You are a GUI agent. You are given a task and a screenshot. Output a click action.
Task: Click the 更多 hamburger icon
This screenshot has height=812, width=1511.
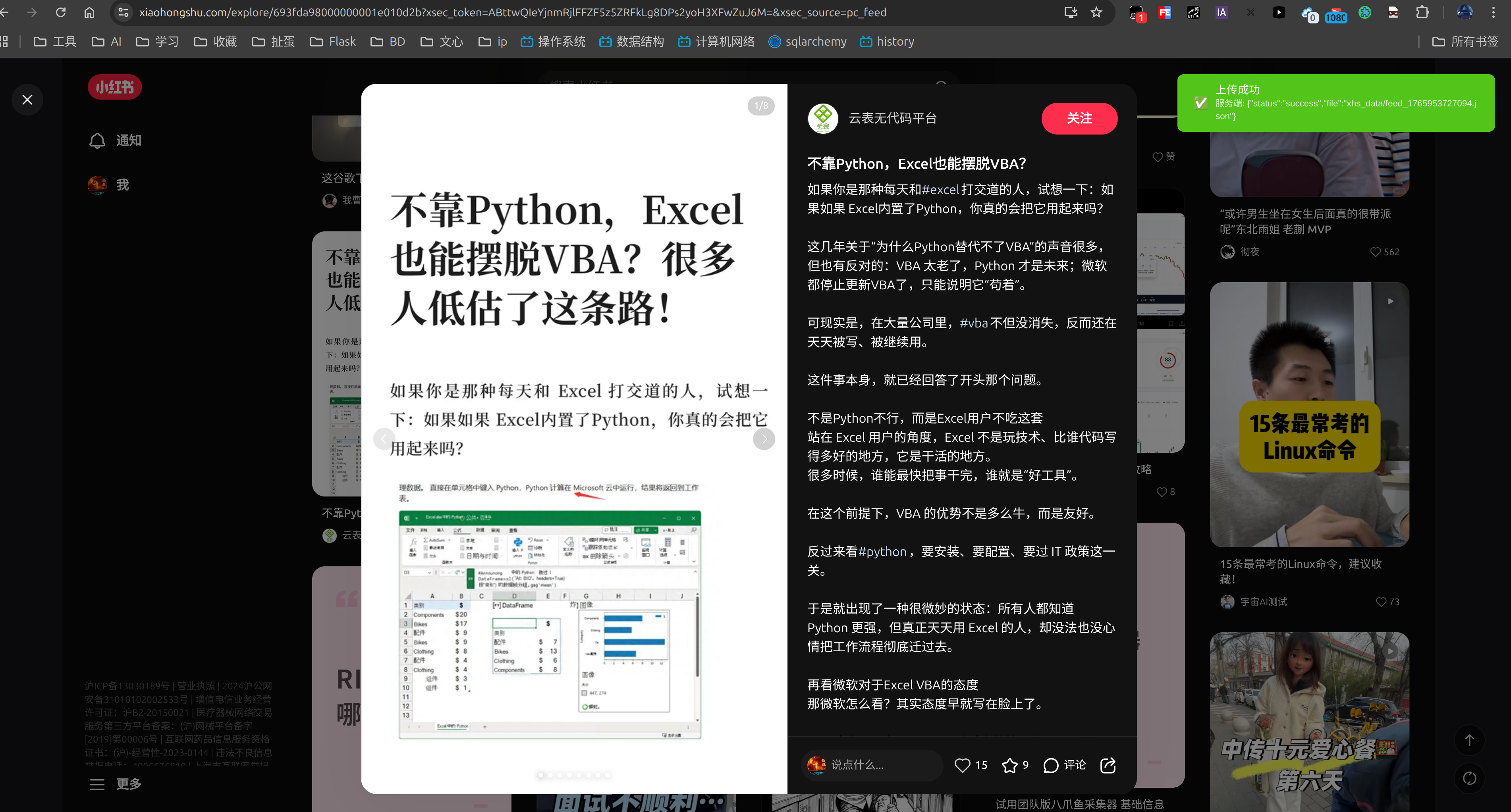point(97,785)
